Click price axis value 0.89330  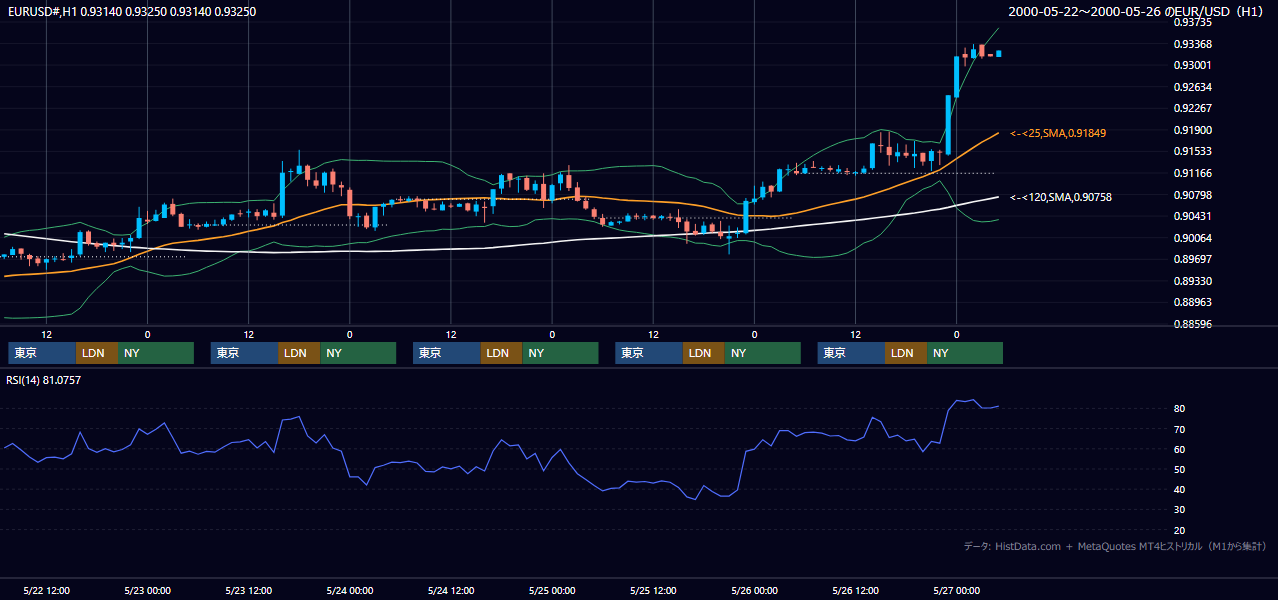(1194, 281)
